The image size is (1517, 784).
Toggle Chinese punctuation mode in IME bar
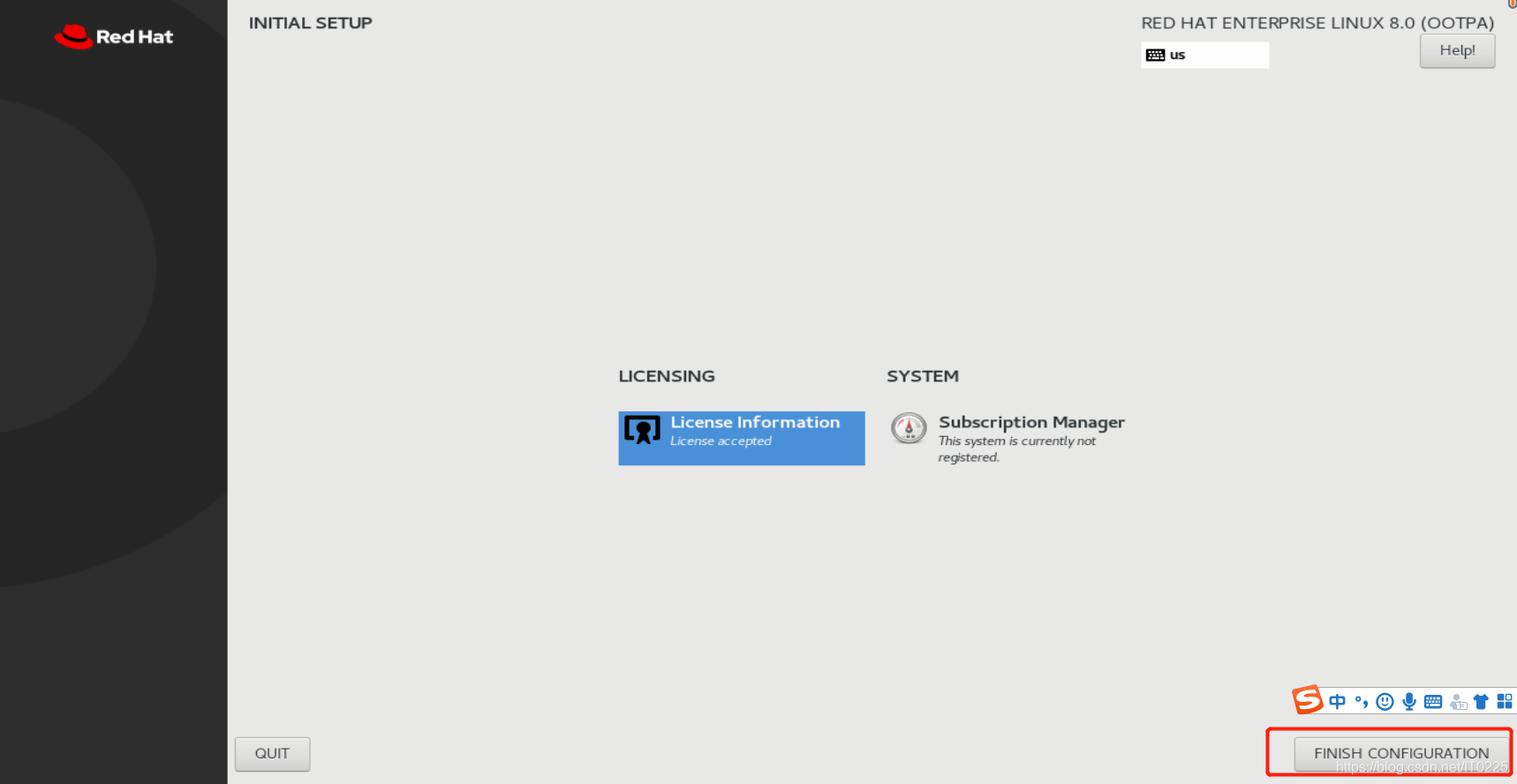pyautogui.click(x=1361, y=702)
